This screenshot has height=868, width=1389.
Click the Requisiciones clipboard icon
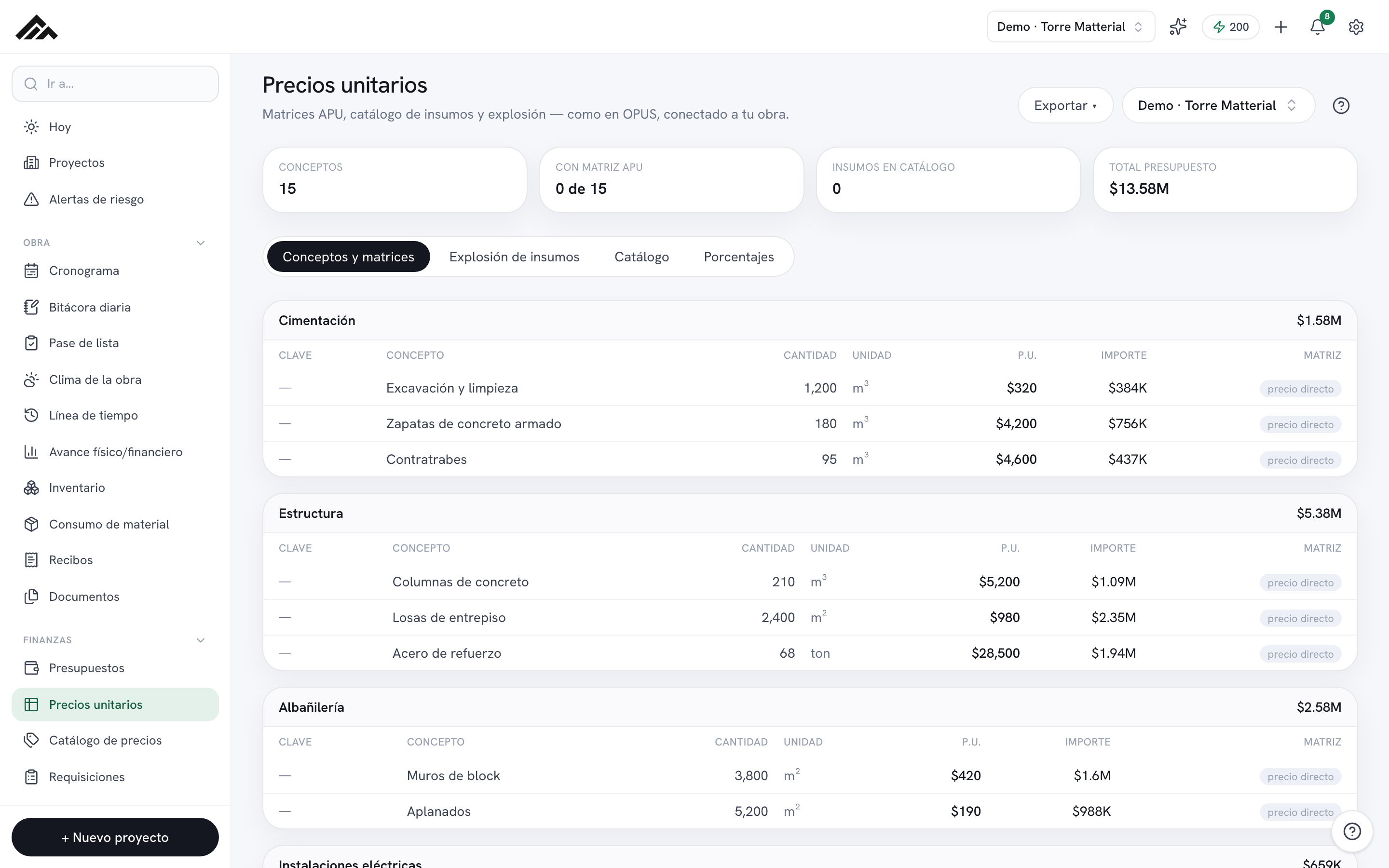tap(31, 777)
